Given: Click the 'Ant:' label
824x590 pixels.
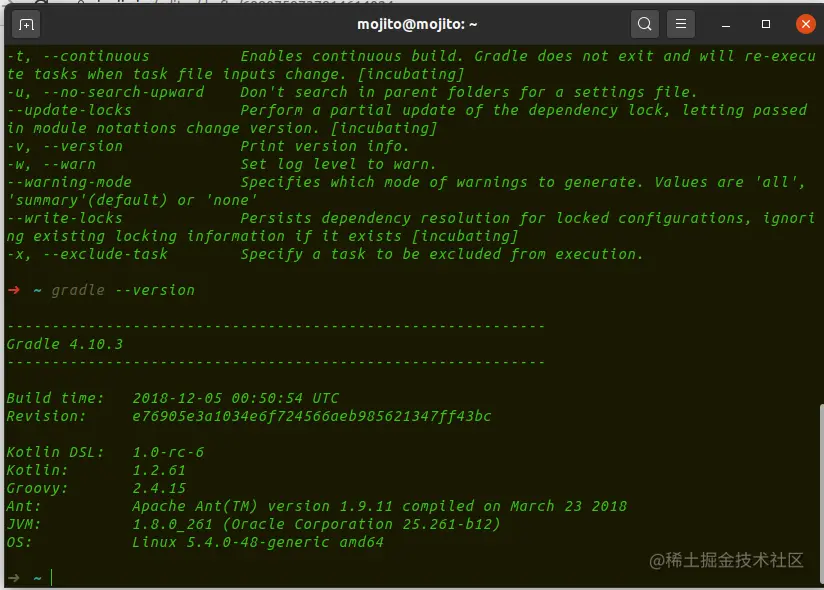Looking at the screenshot, I should tap(24, 506).
